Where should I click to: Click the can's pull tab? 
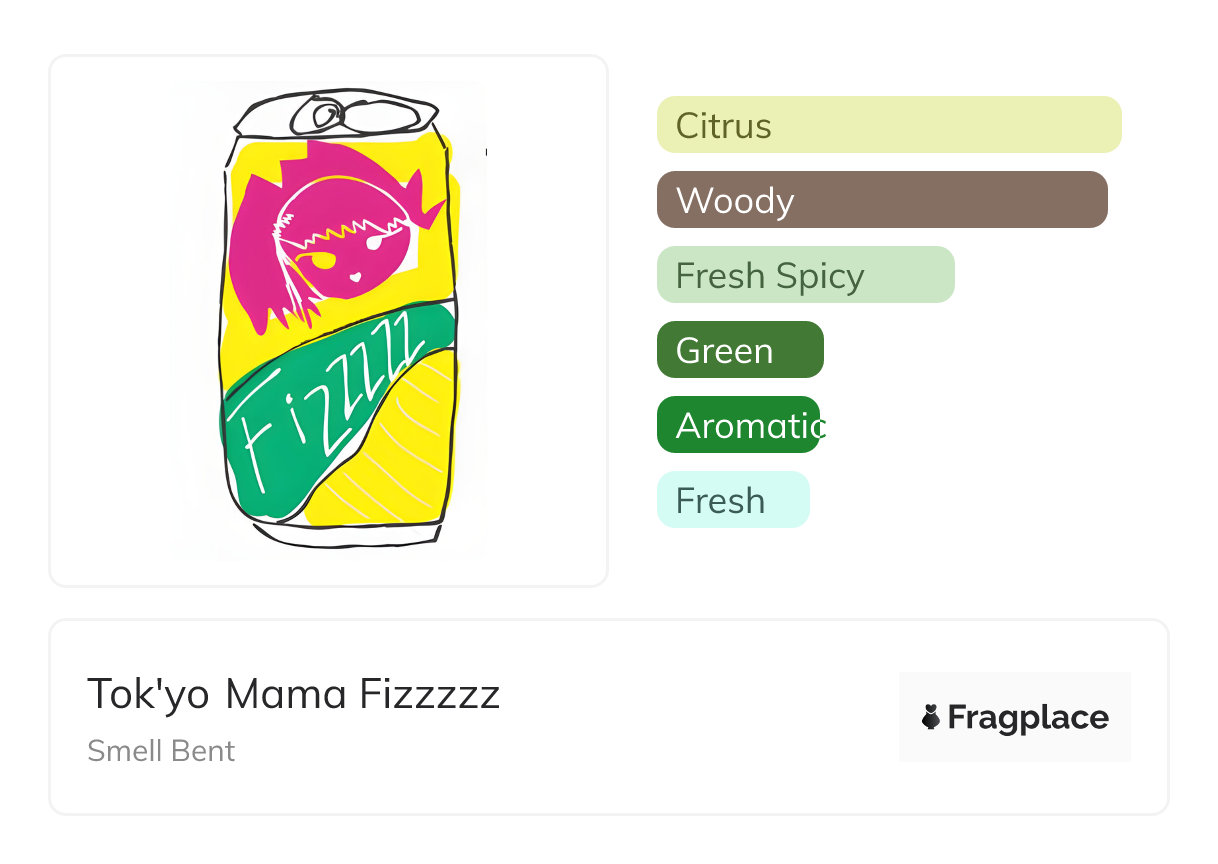pyautogui.click(x=327, y=115)
